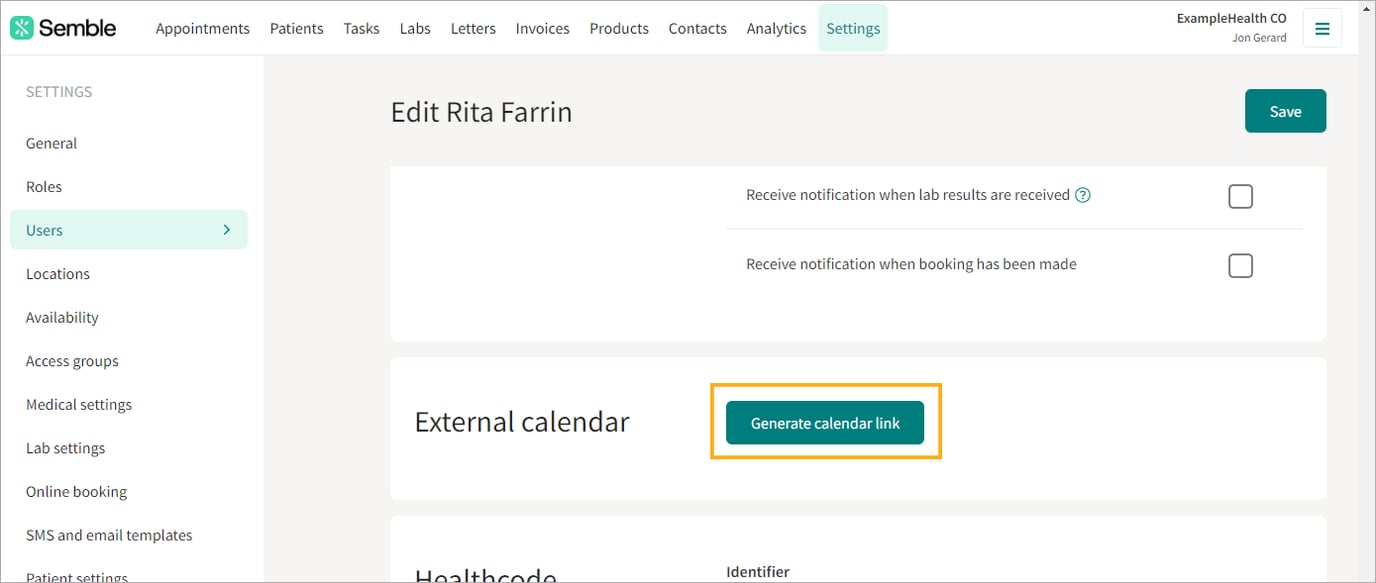Open the hamburger menu in top right
This screenshot has width=1376, height=583.
pyautogui.click(x=1322, y=27)
